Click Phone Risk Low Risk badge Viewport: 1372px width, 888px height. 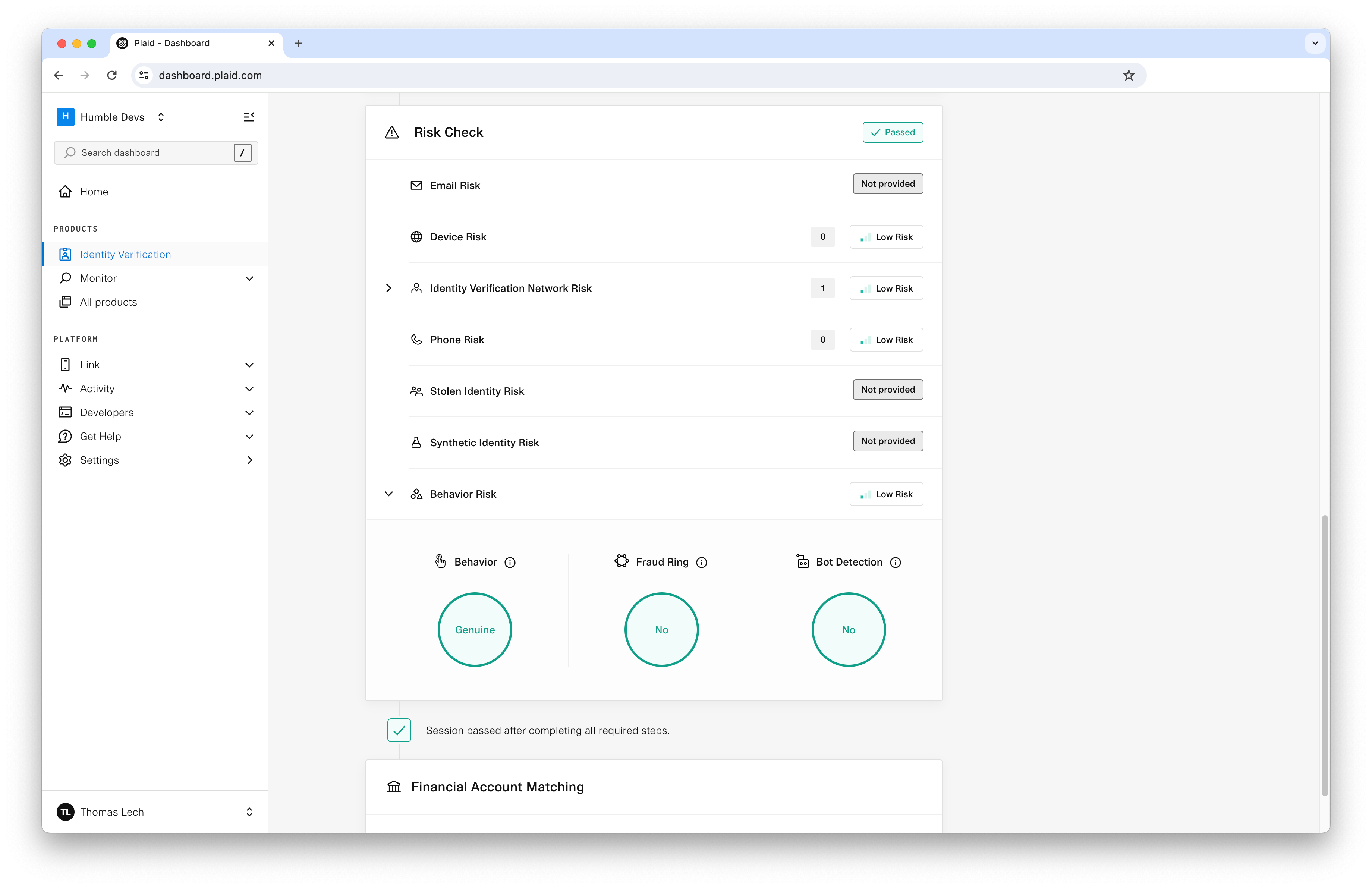tap(886, 339)
